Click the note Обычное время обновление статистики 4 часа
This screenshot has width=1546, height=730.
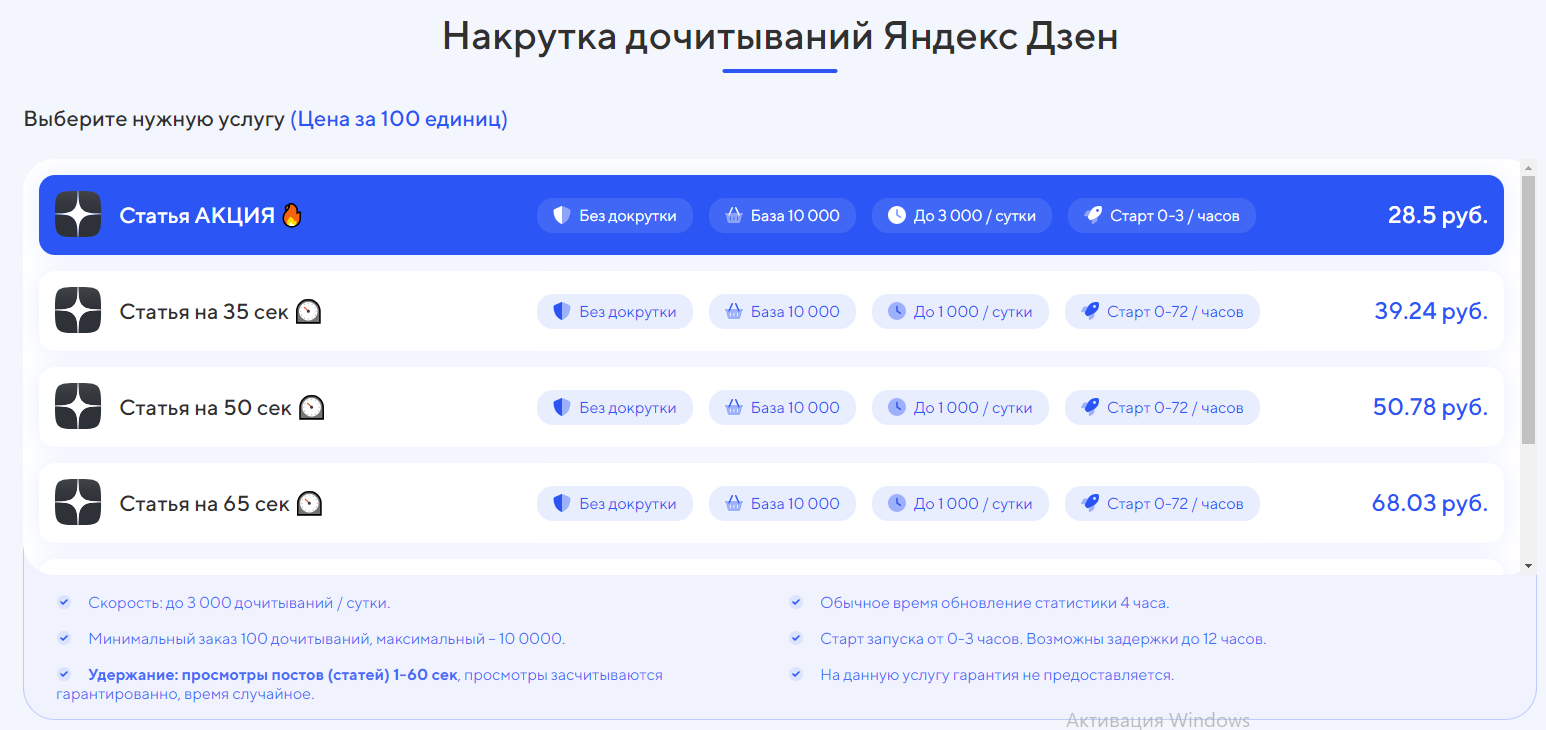pos(994,603)
